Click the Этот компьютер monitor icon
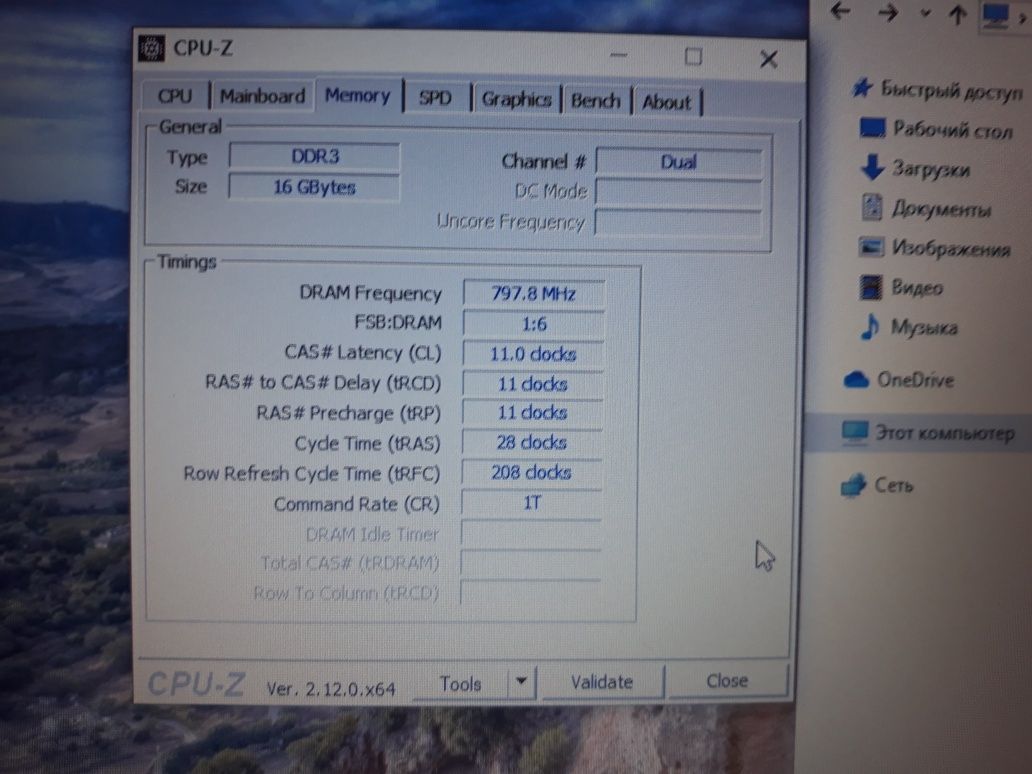 coord(855,432)
